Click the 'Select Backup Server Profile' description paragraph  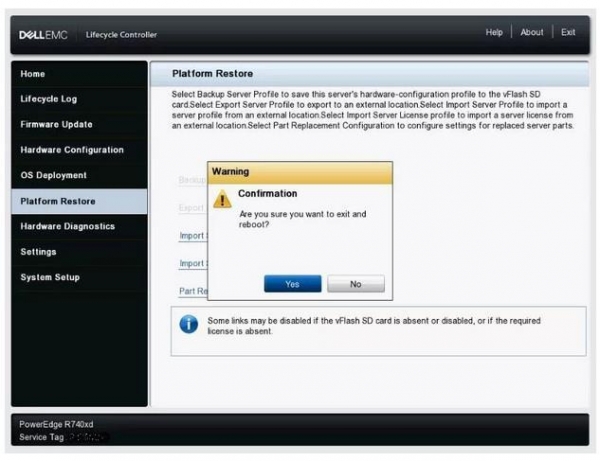[373, 110]
